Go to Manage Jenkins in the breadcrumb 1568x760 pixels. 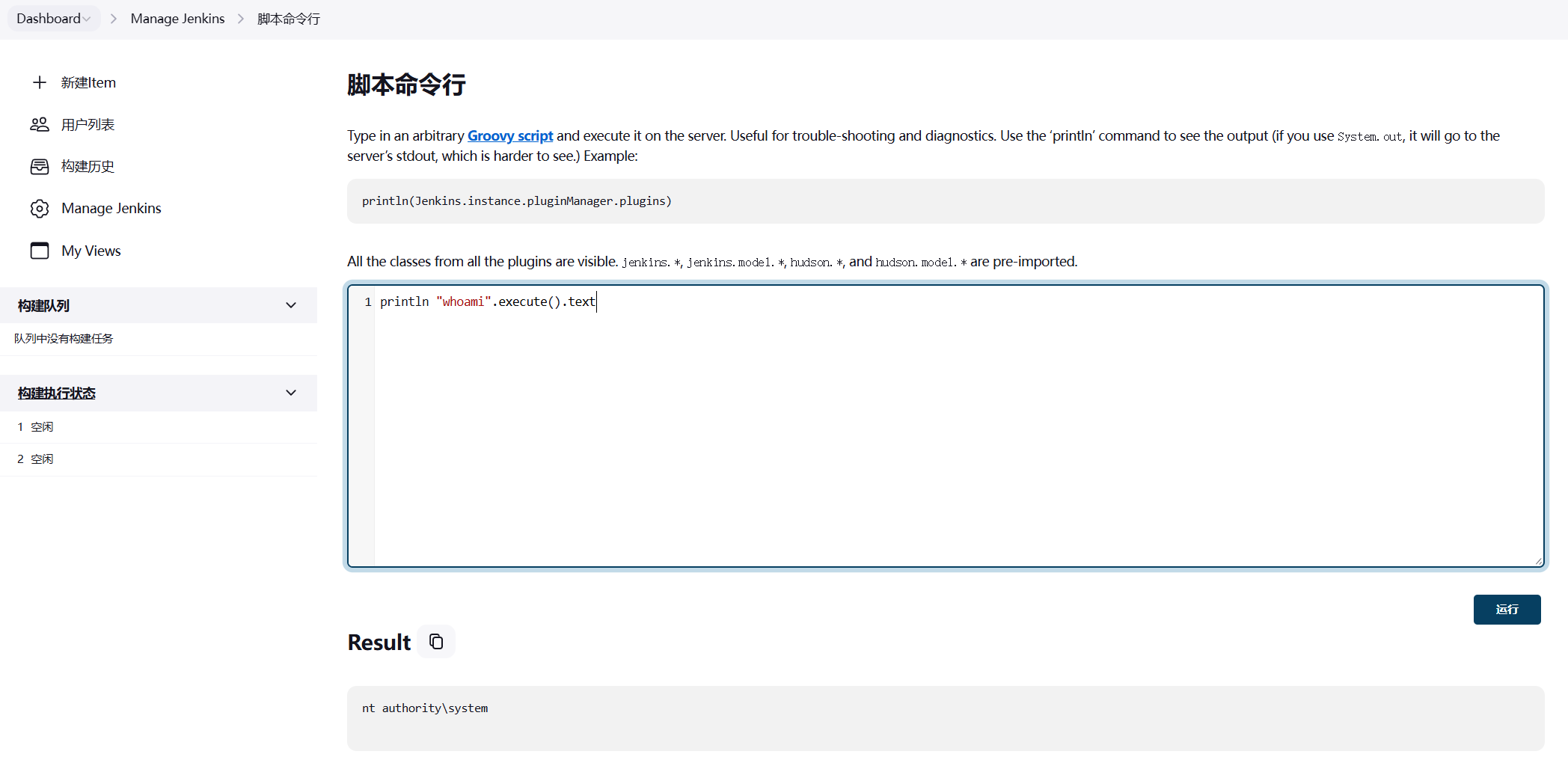177,19
